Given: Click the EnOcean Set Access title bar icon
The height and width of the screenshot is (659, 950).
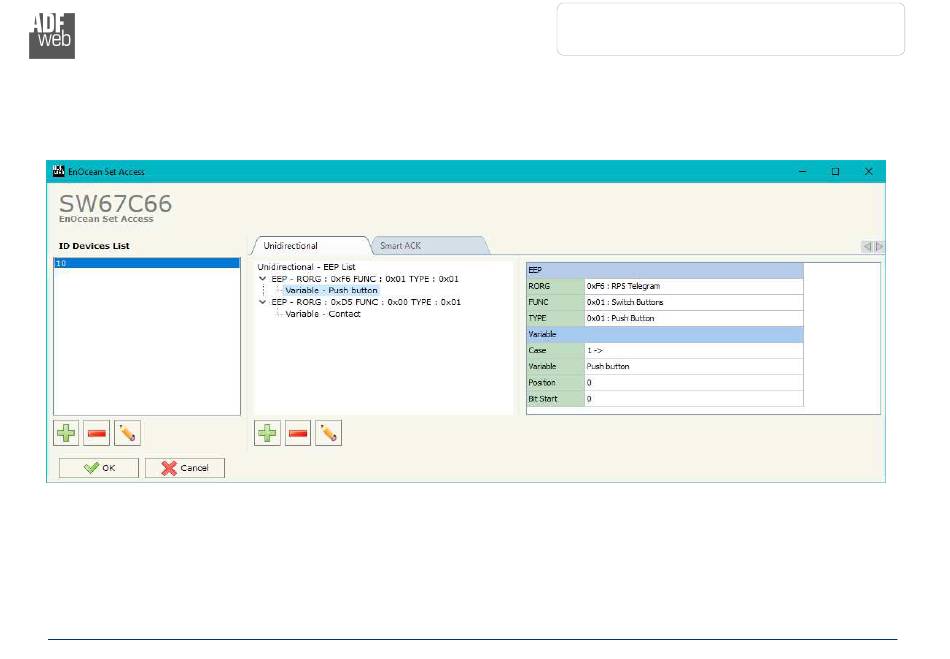Looking at the screenshot, I should (58, 172).
